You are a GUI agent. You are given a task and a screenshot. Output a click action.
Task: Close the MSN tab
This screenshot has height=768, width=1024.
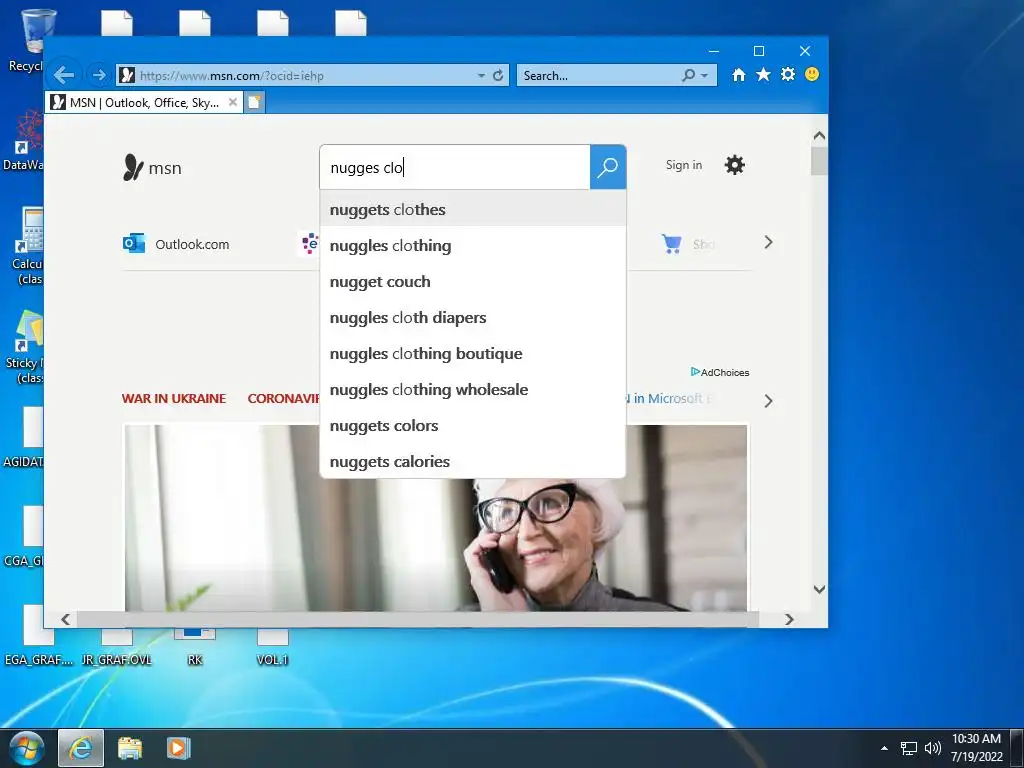tap(232, 102)
